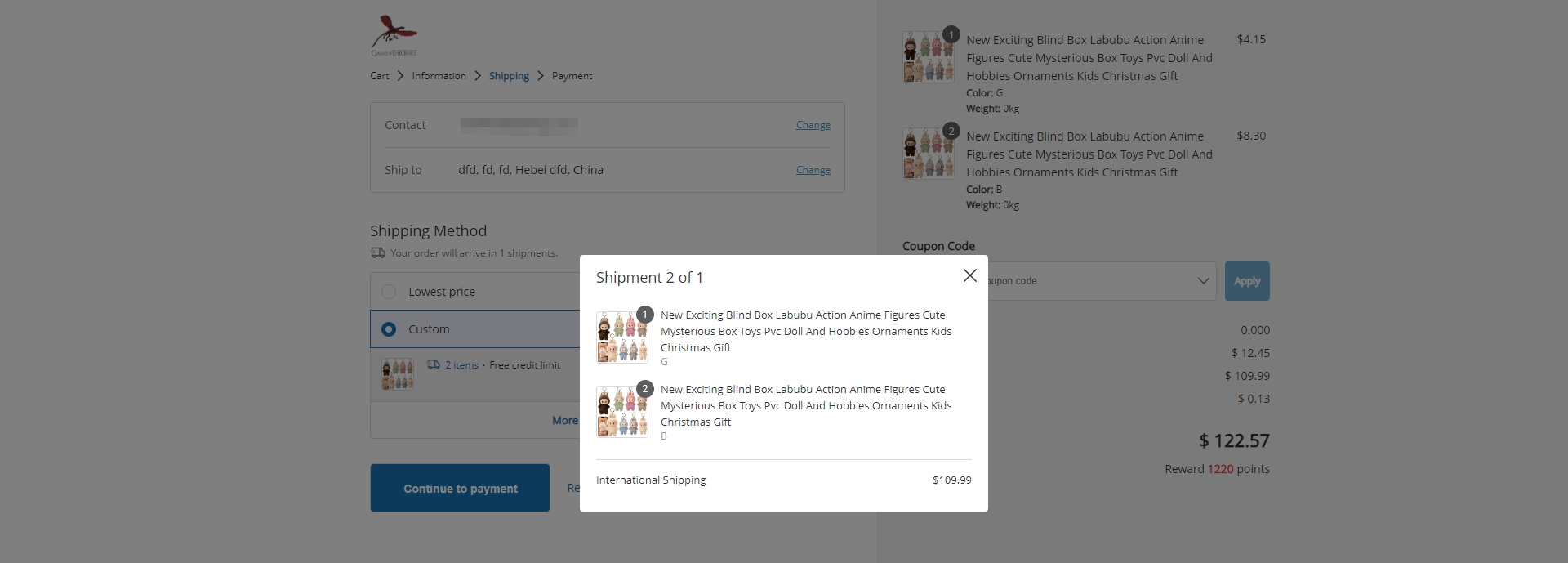Expand More shipping options

click(564, 420)
